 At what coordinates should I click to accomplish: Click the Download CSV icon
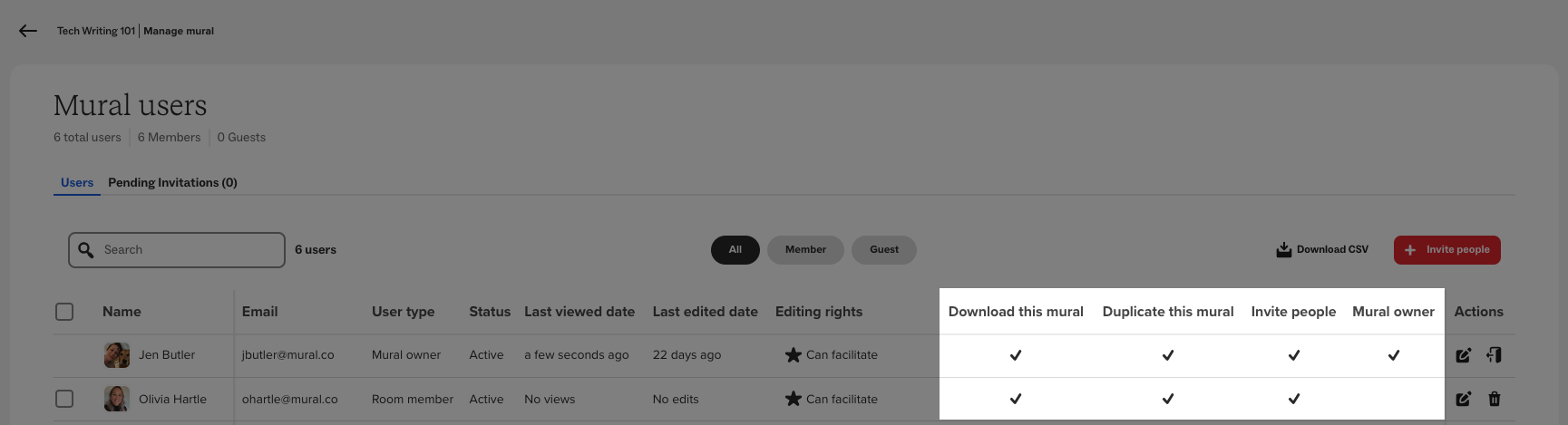[x=1283, y=250]
